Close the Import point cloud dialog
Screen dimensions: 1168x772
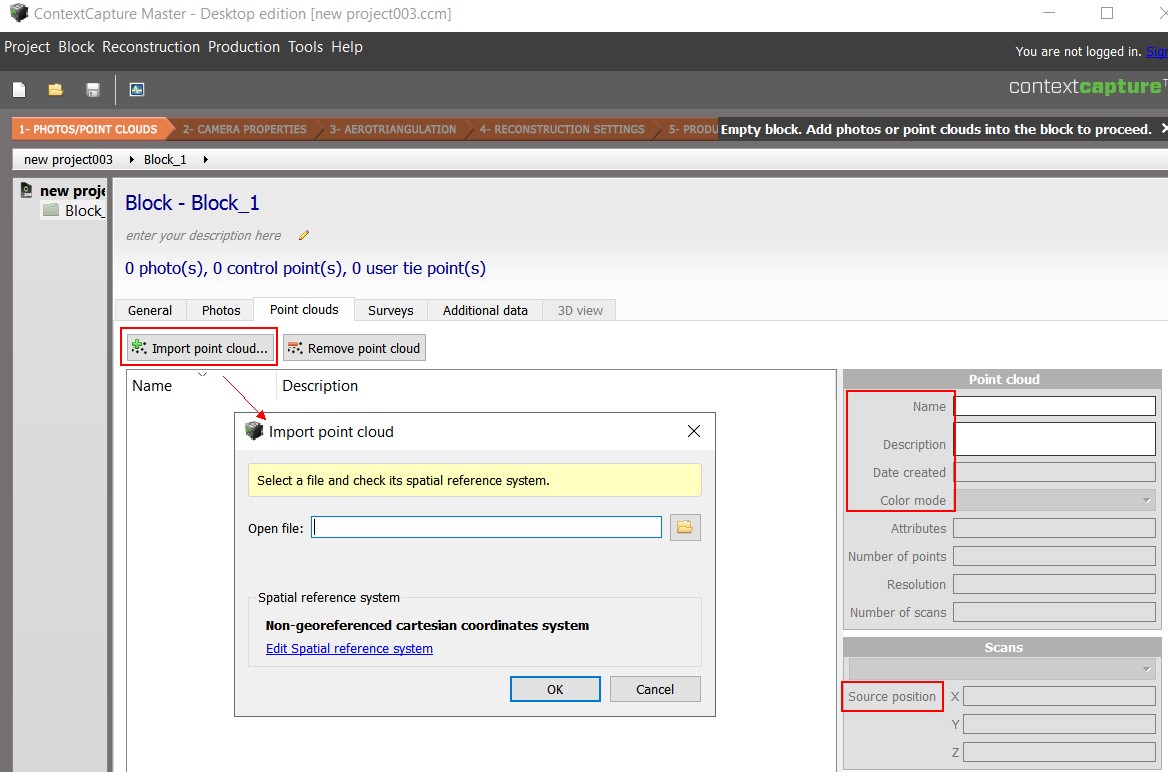[694, 431]
